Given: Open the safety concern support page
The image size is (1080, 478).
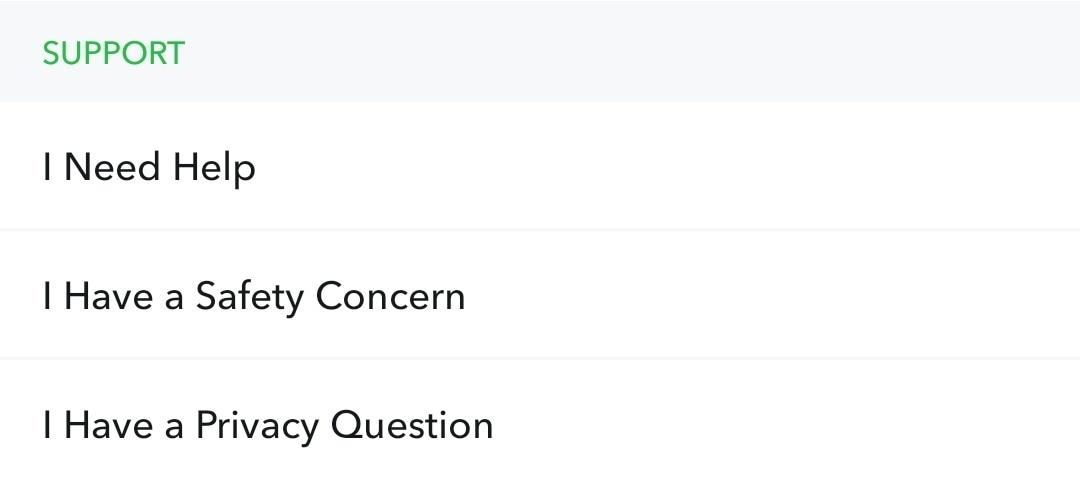Looking at the screenshot, I should point(254,296).
